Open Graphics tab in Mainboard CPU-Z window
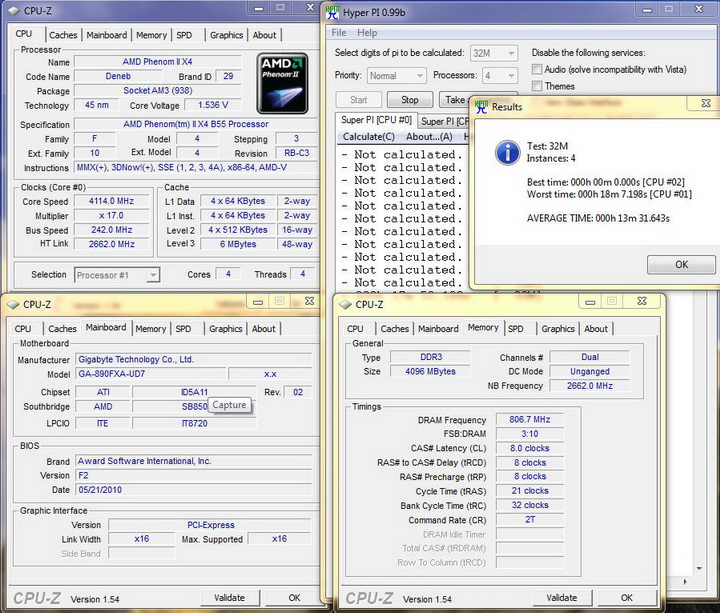 pos(225,329)
